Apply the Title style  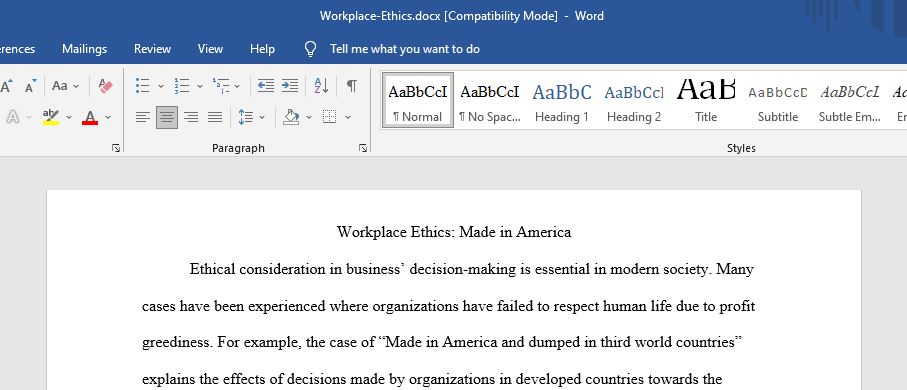click(706, 100)
